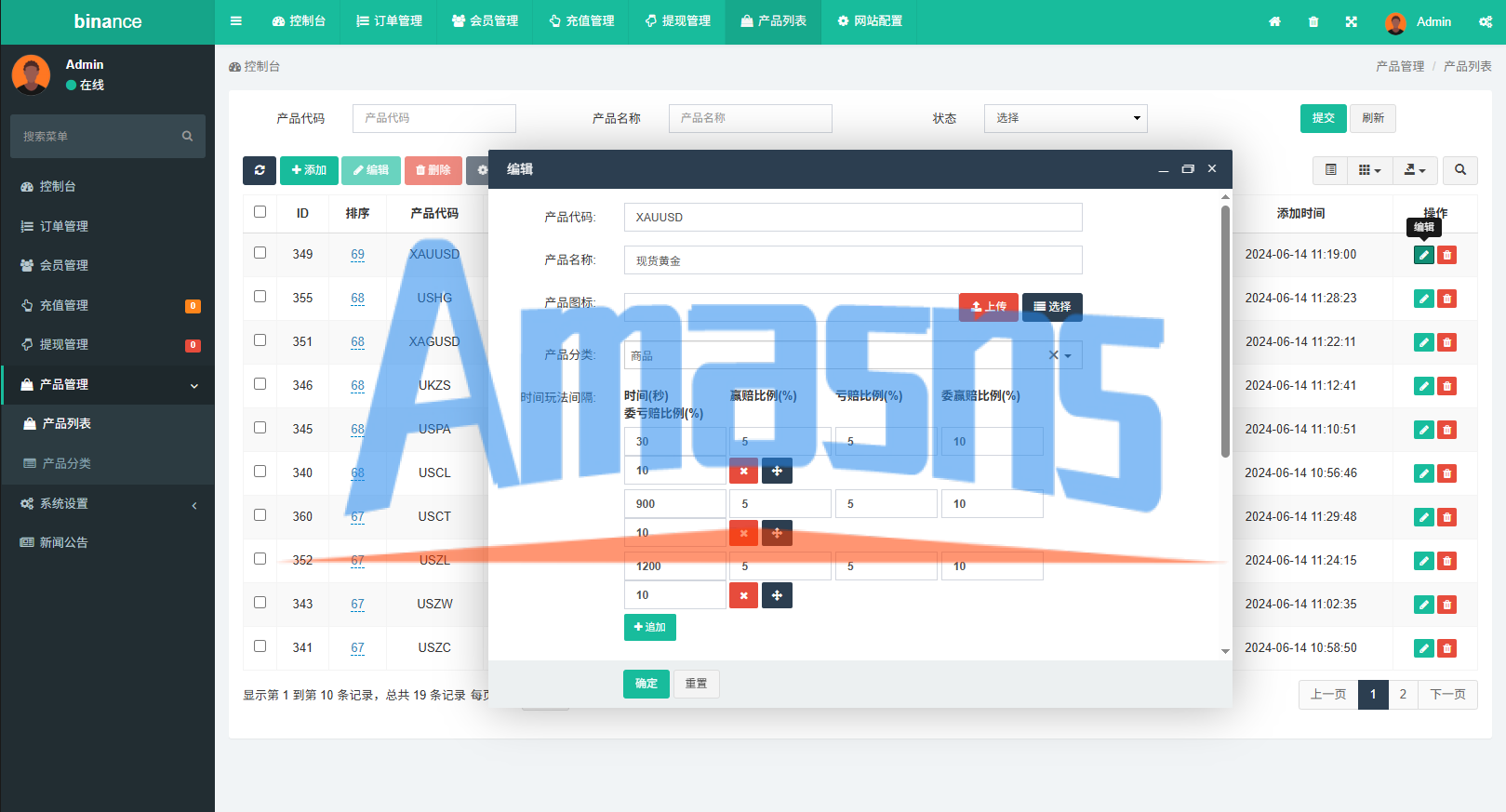
Task: Check the row 346 checkbox
Action: (260, 383)
